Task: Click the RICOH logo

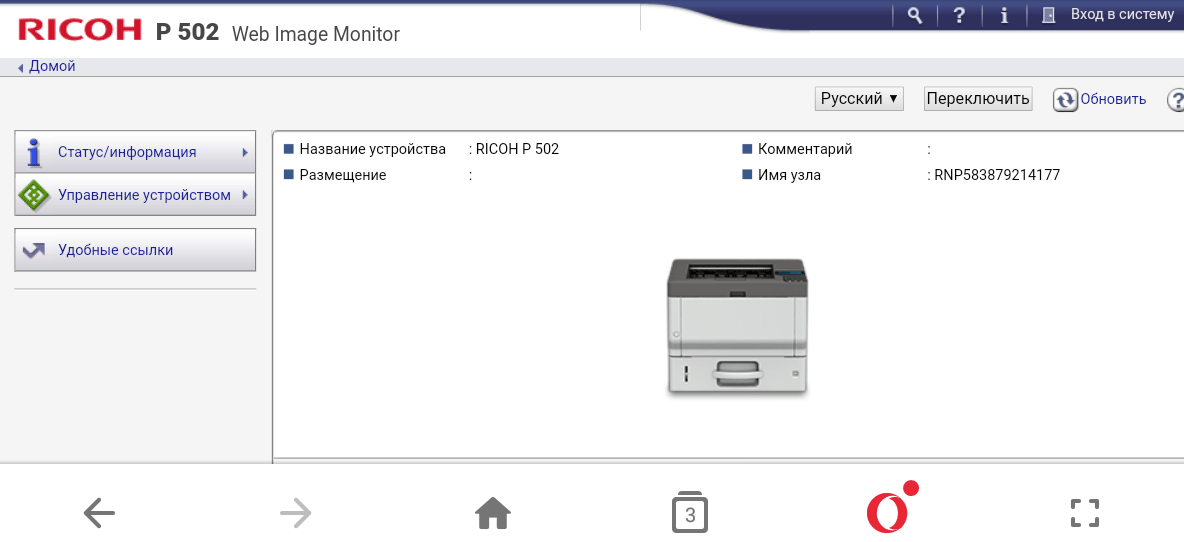Action: click(x=79, y=30)
